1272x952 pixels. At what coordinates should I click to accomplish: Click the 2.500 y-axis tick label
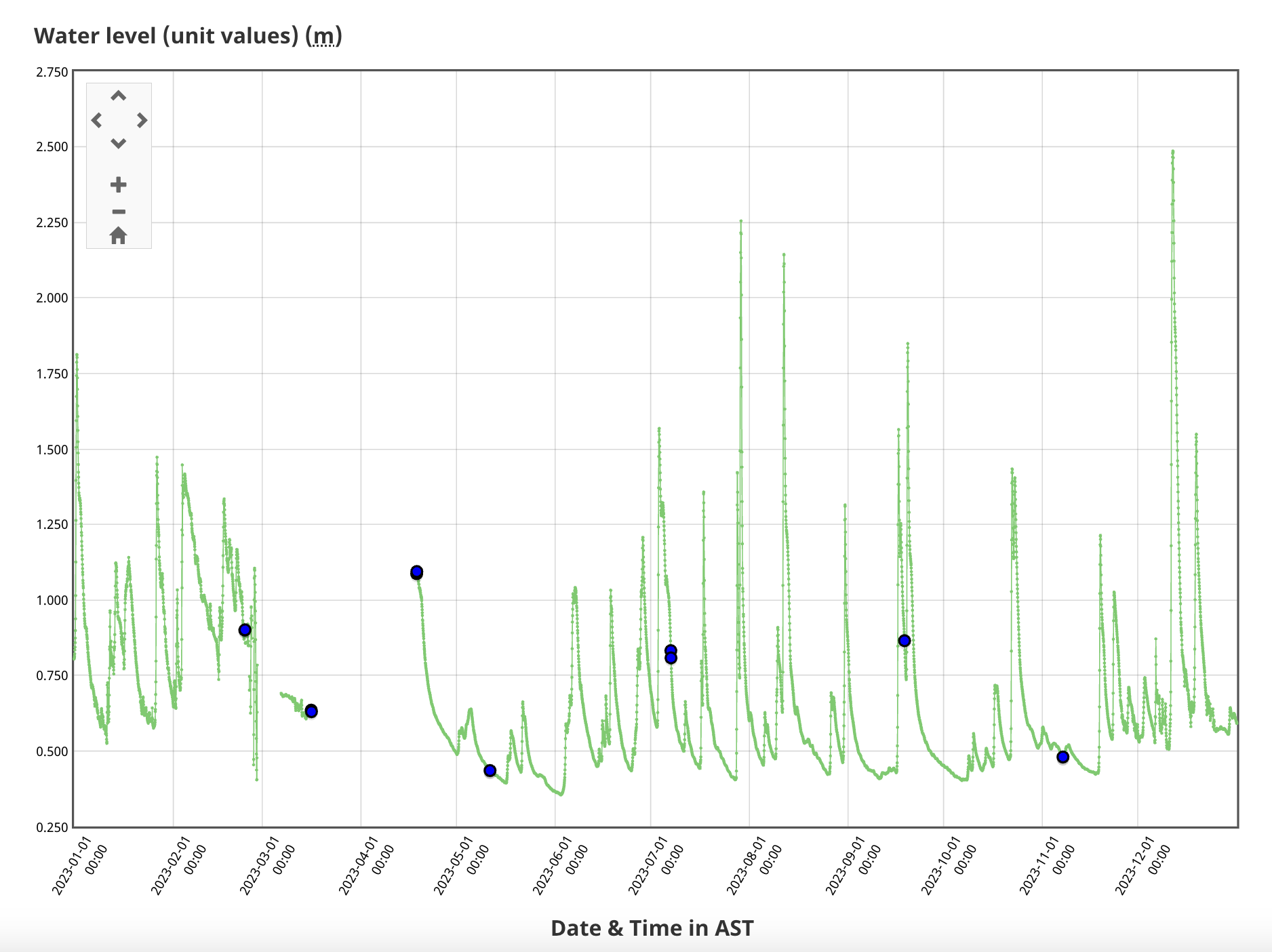[52, 147]
